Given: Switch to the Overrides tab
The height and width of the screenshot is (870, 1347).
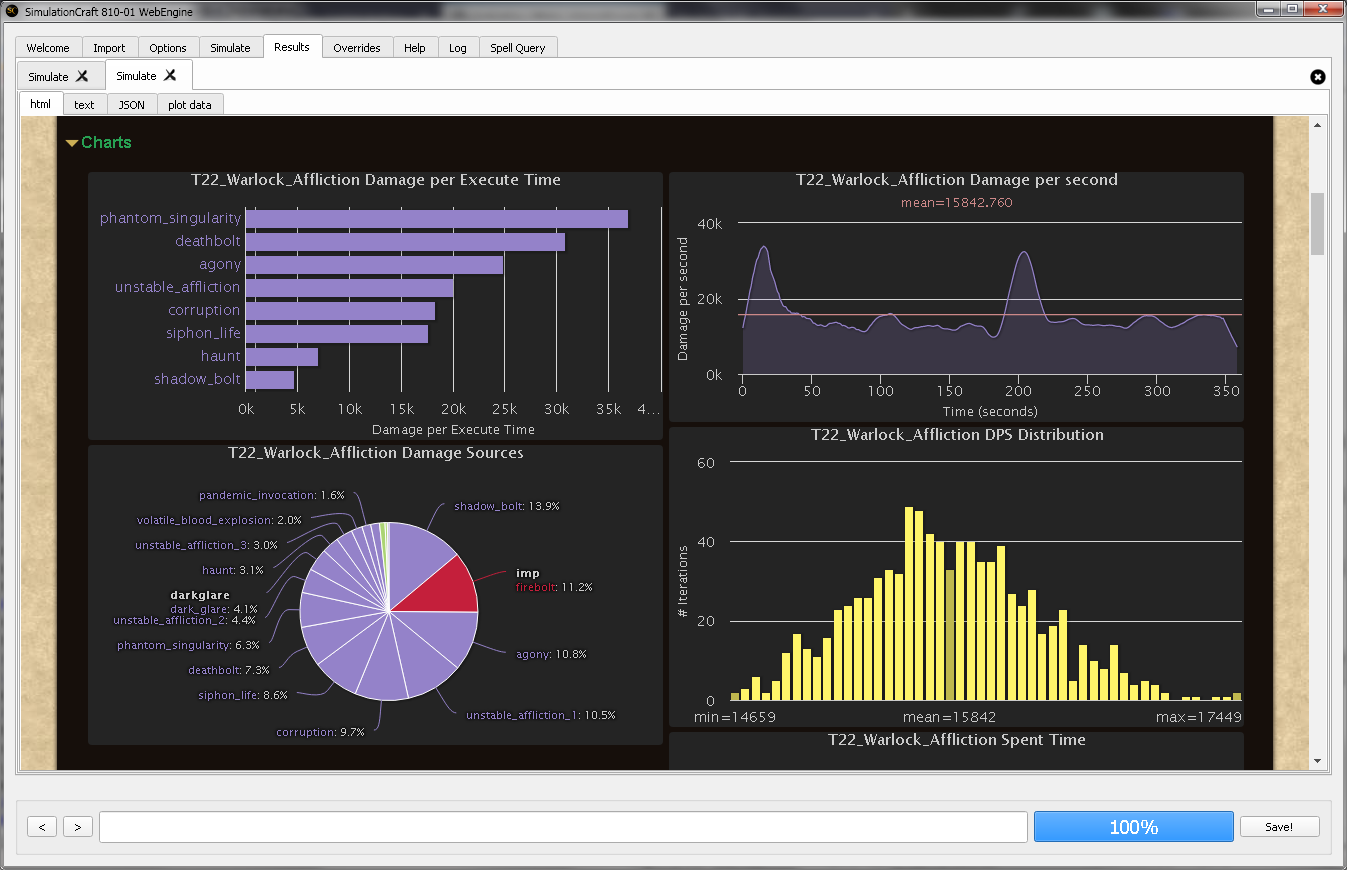Looking at the screenshot, I should [356, 48].
